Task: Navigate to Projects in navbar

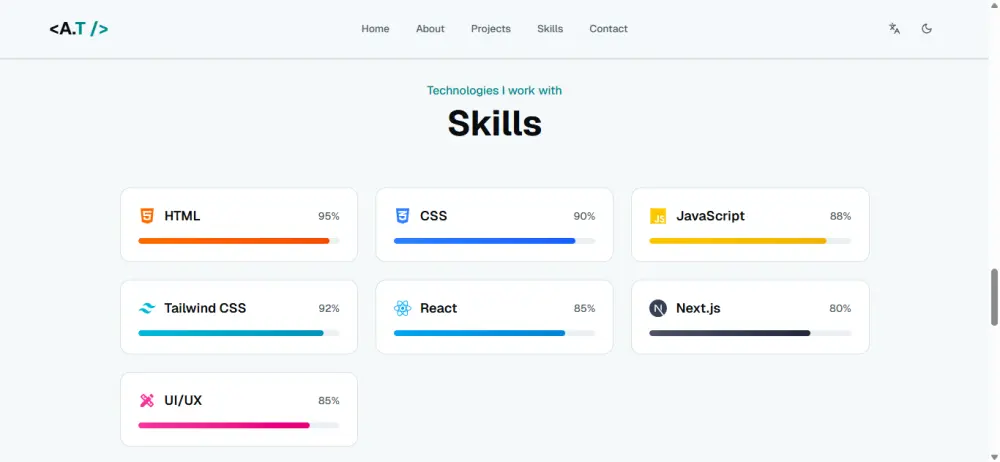Action: pos(491,29)
